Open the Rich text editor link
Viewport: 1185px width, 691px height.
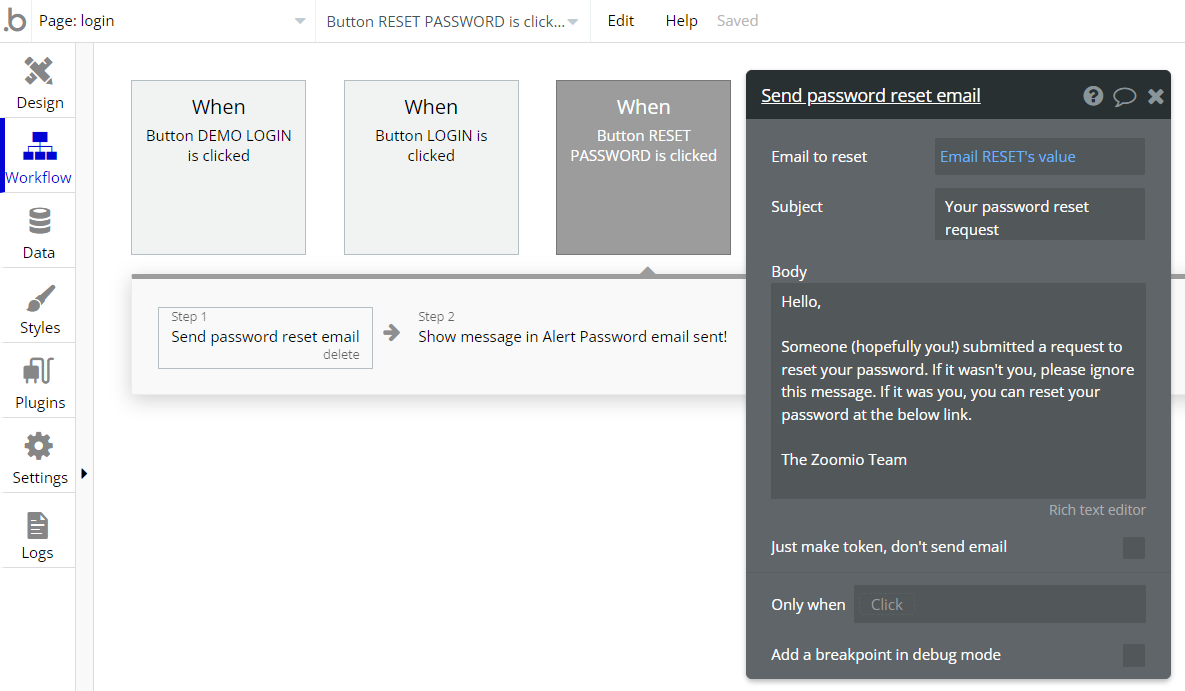(x=1097, y=510)
